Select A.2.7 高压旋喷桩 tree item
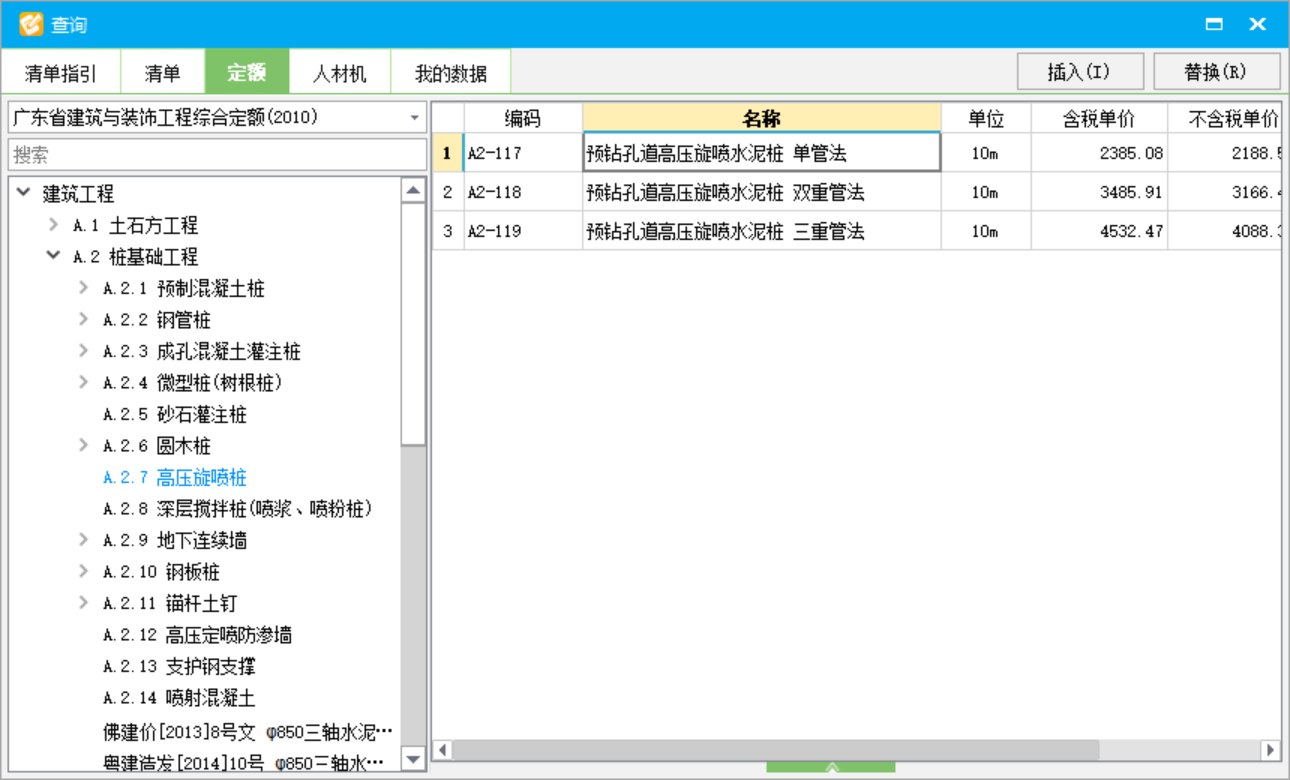Viewport: 1290px width, 780px height. click(175, 477)
